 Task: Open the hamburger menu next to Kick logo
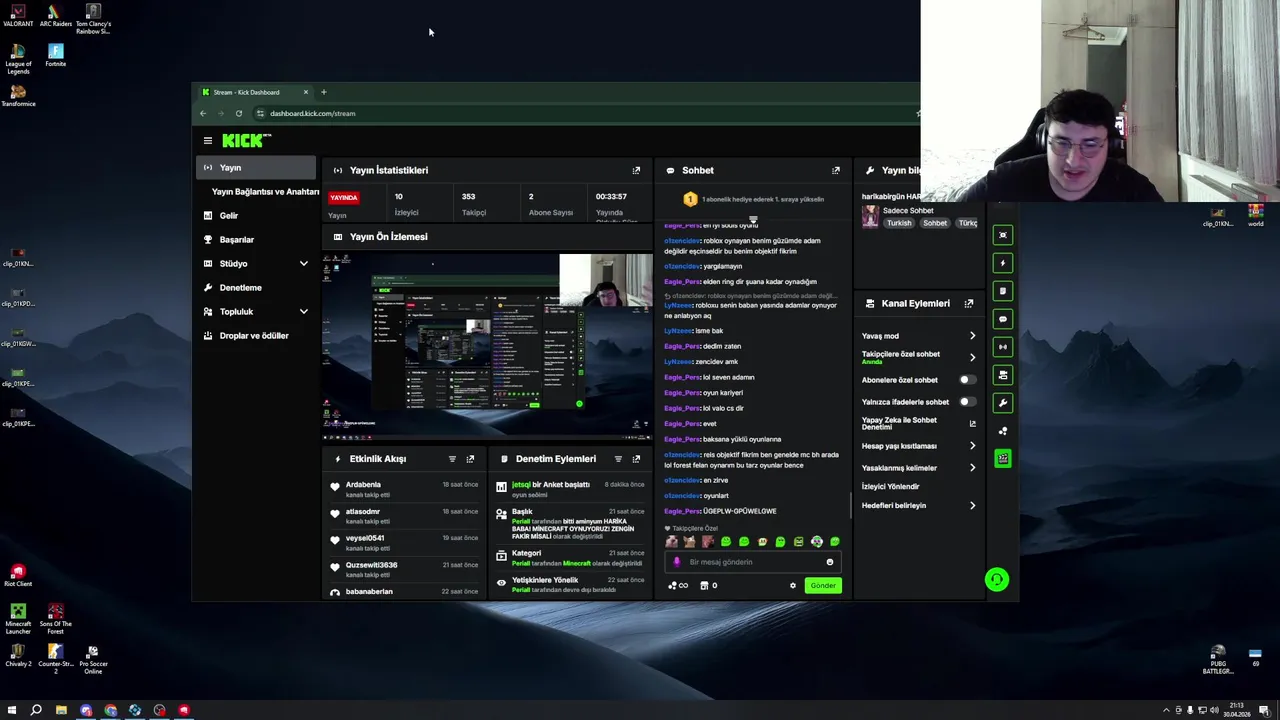[x=207, y=141]
